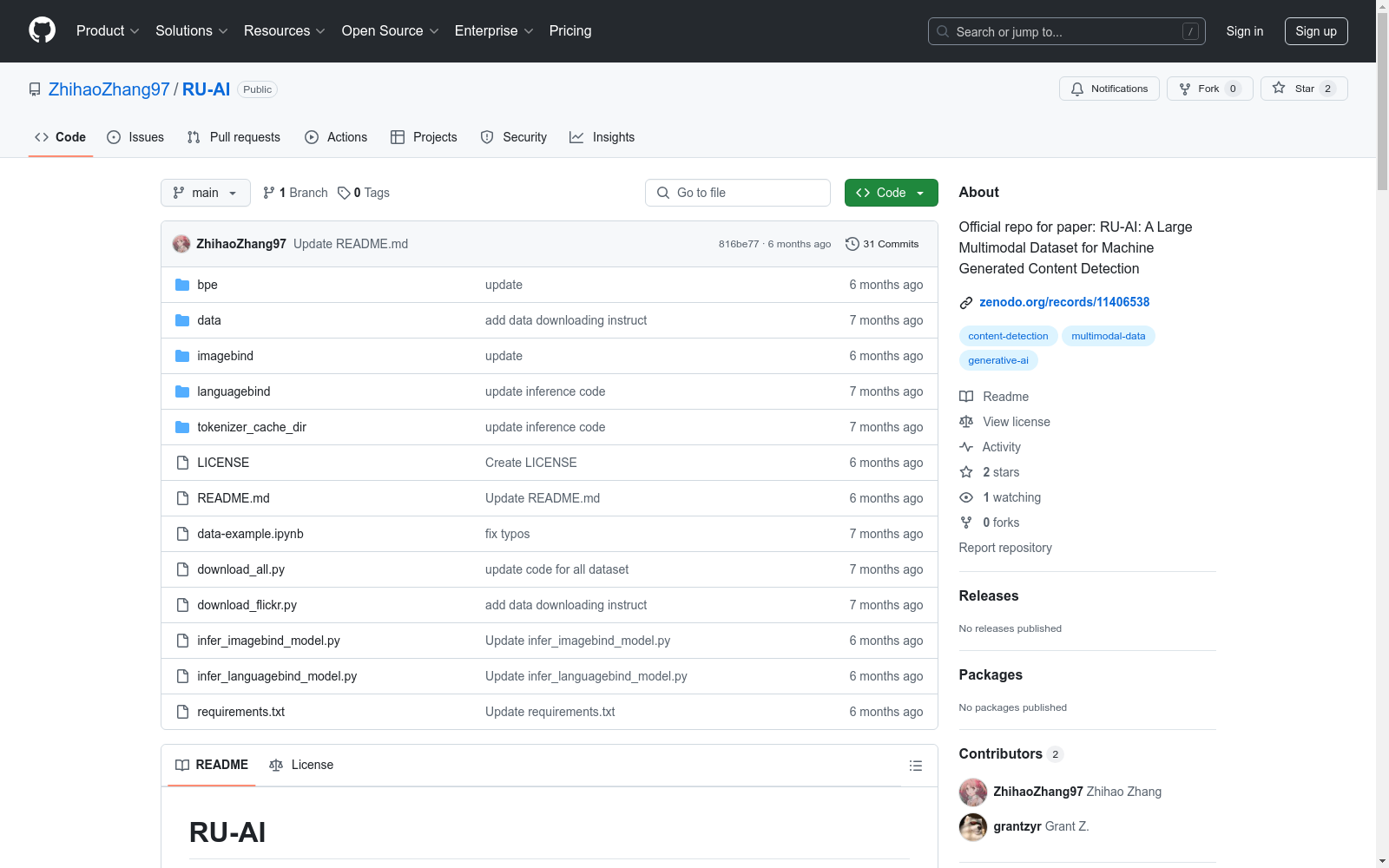Open the zenodo.org/records/11406538 link

coord(1064,302)
